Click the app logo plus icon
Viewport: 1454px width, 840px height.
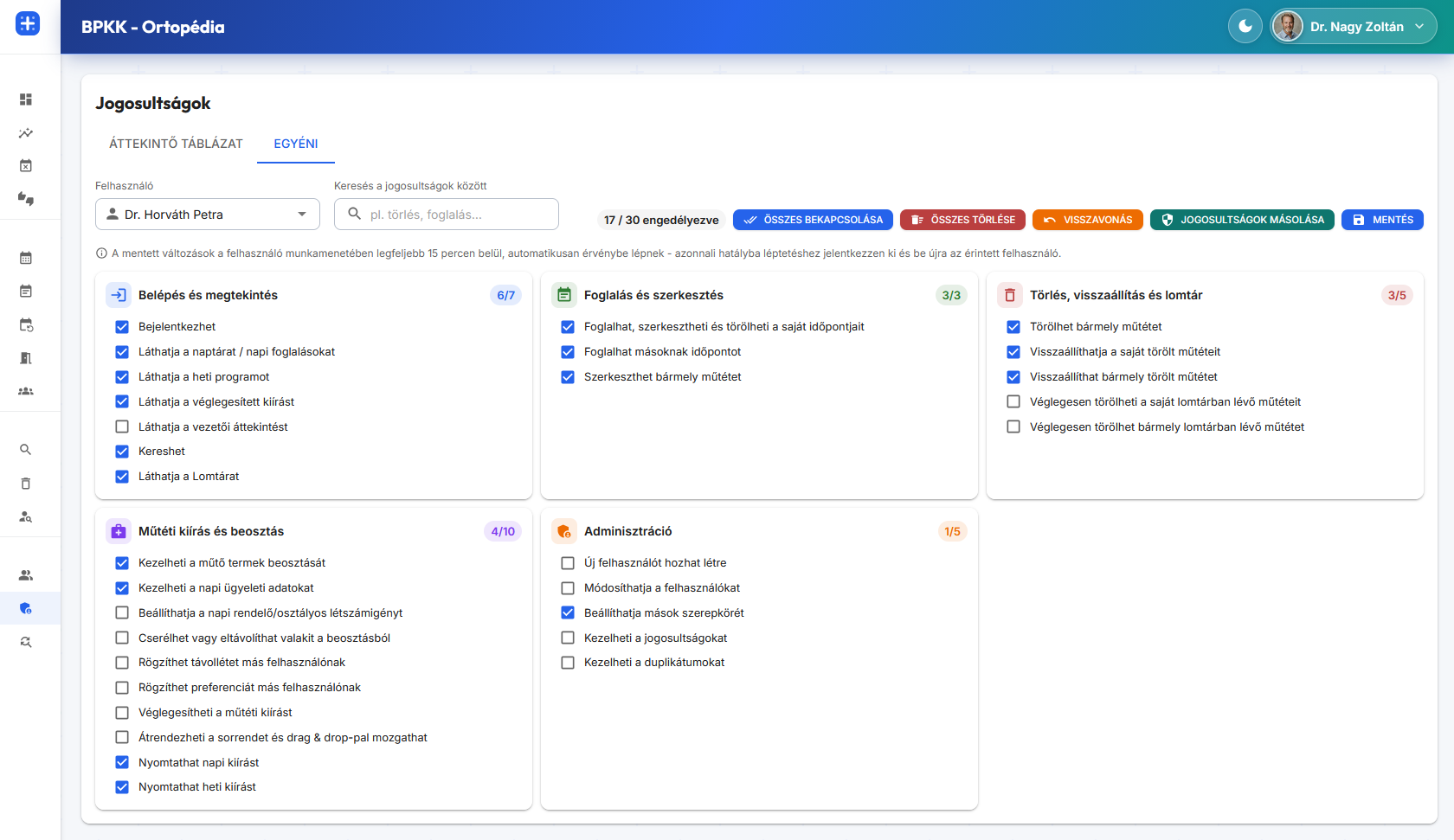[x=28, y=23]
